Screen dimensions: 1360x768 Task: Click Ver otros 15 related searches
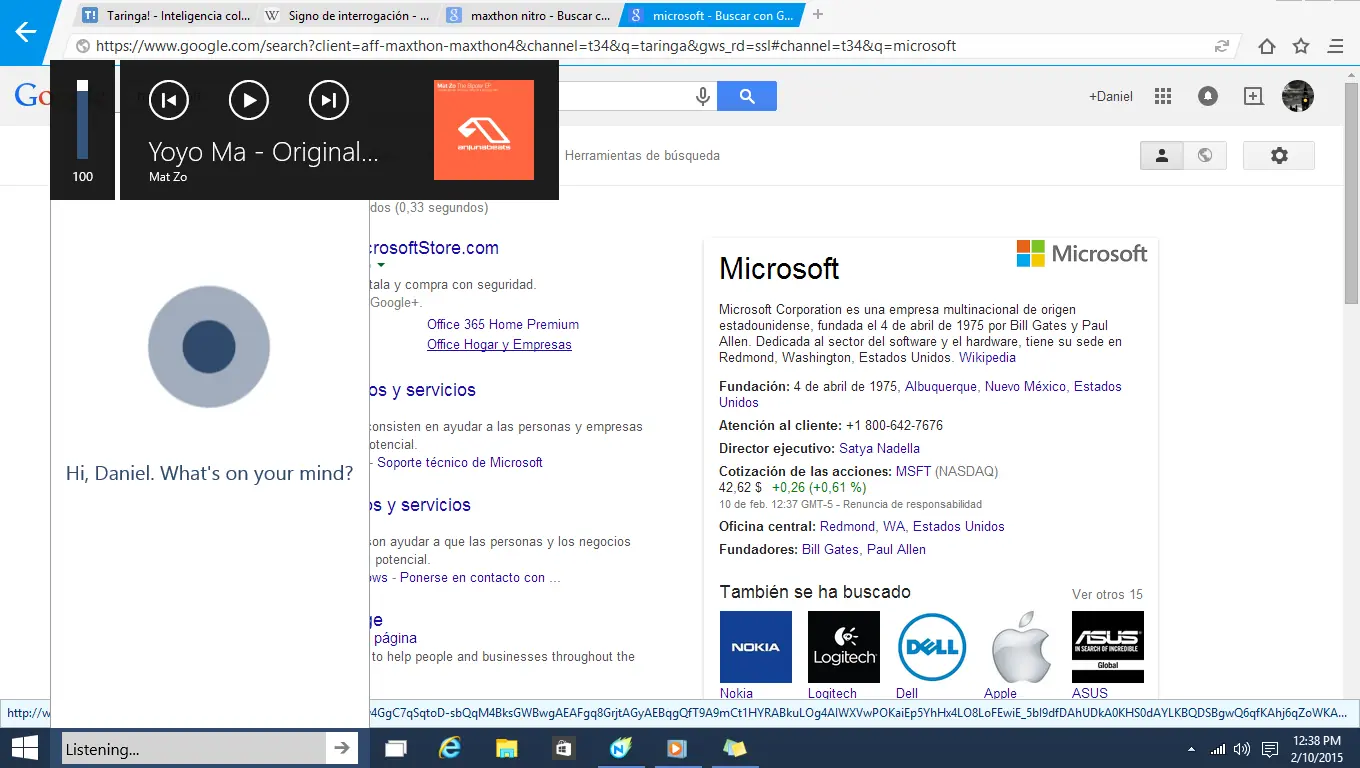coord(1107,594)
